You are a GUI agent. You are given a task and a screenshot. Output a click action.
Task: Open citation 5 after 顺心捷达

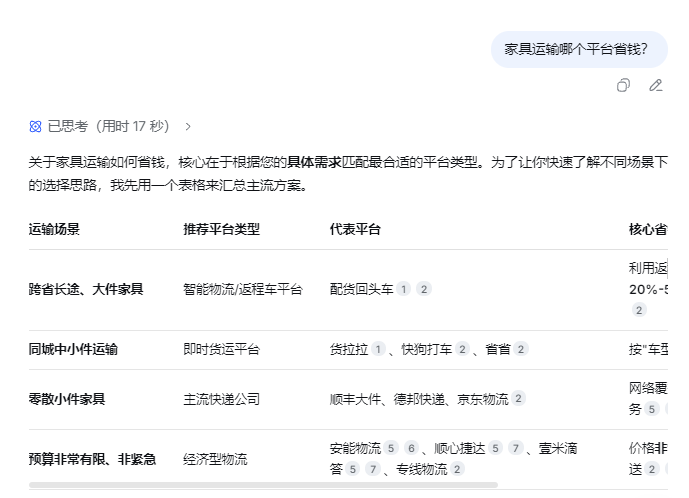495,448
